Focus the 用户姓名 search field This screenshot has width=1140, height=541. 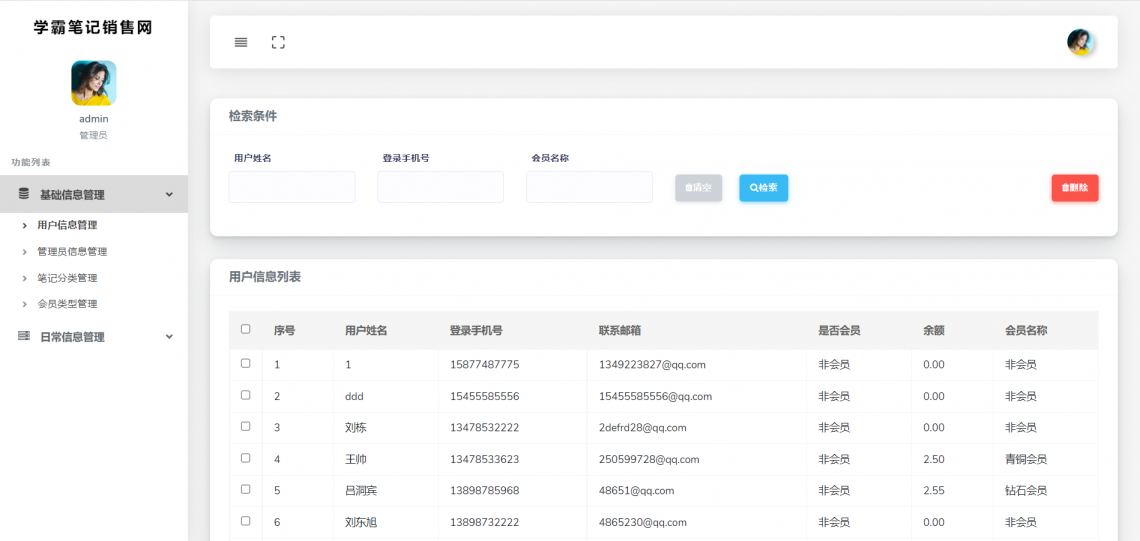click(292, 187)
